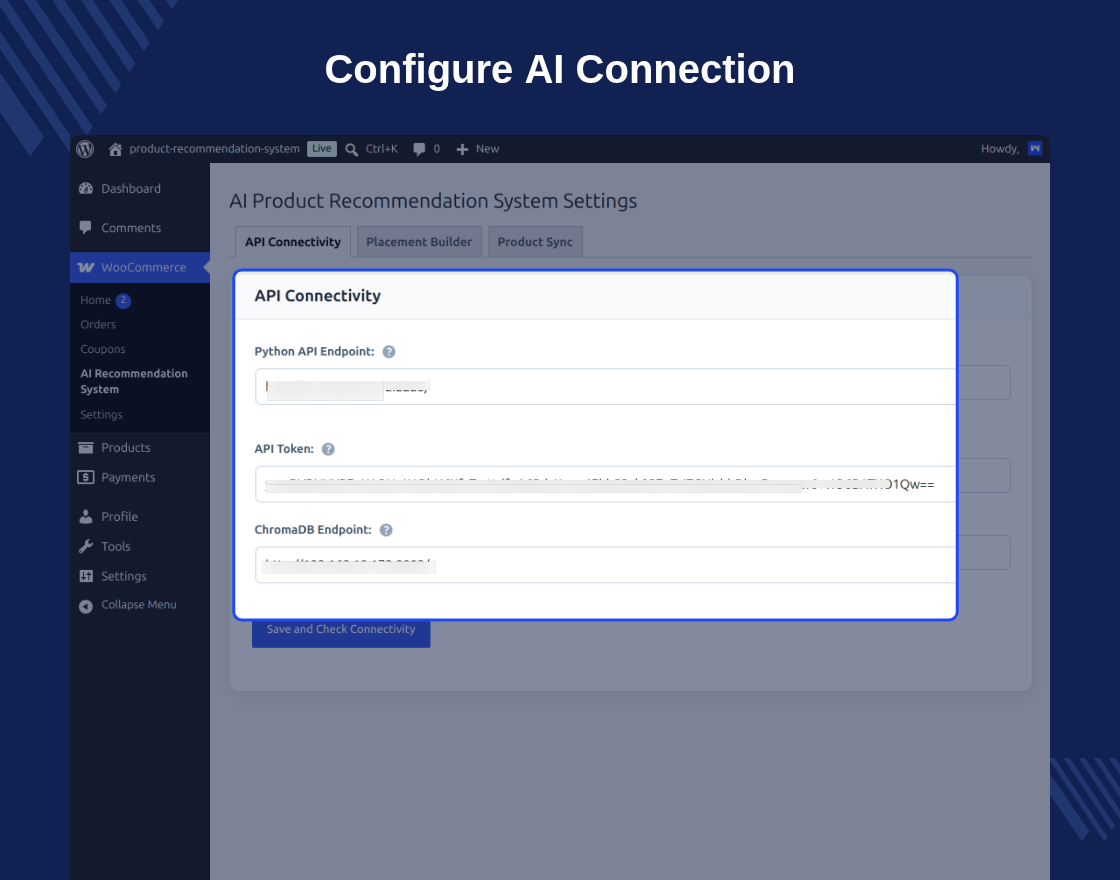1120x880 pixels.
Task: Switch to the API Connectivity tab
Action: pyautogui.click(x=293, y=241)
